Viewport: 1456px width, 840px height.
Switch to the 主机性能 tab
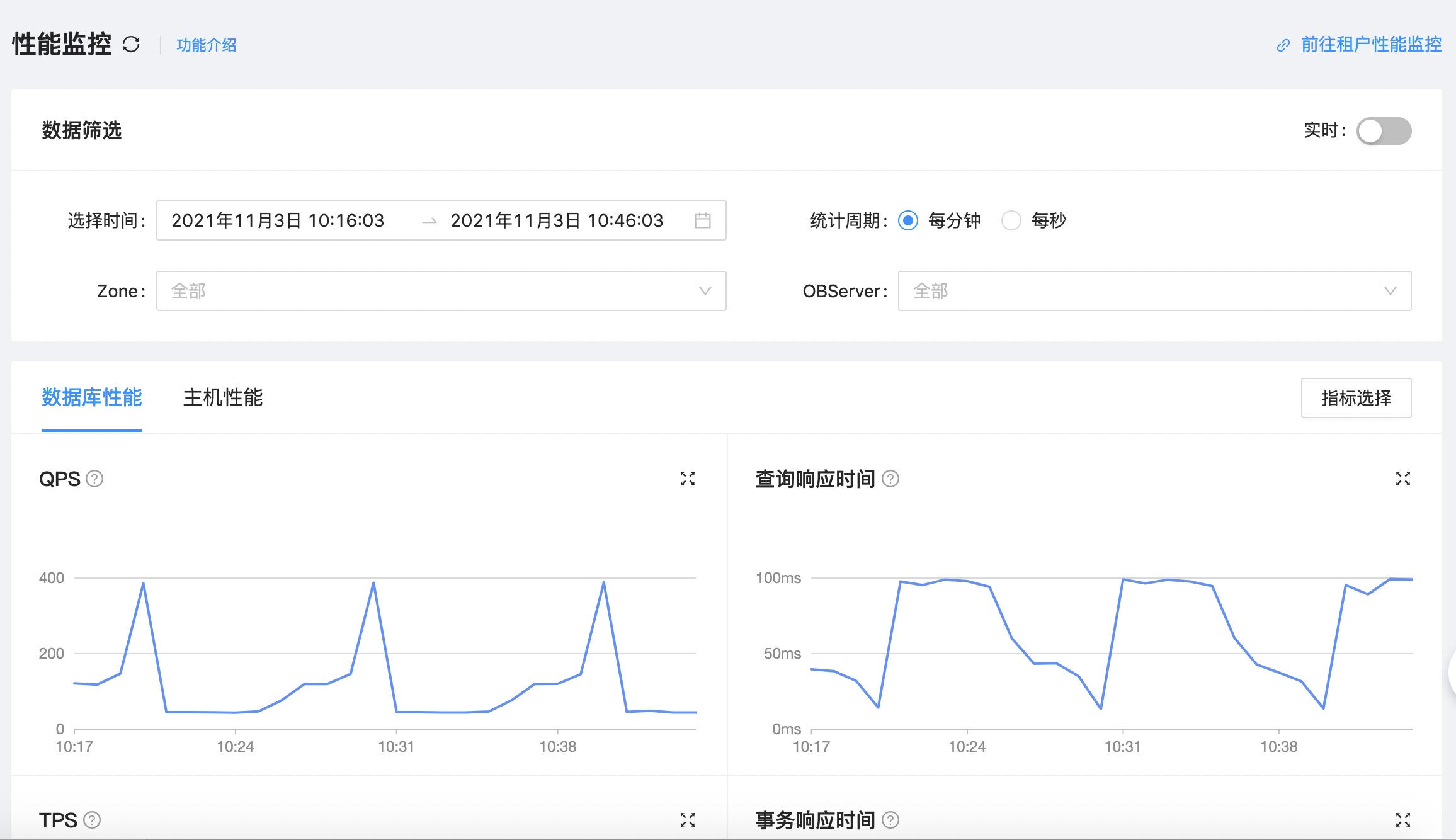click(222, 398)
